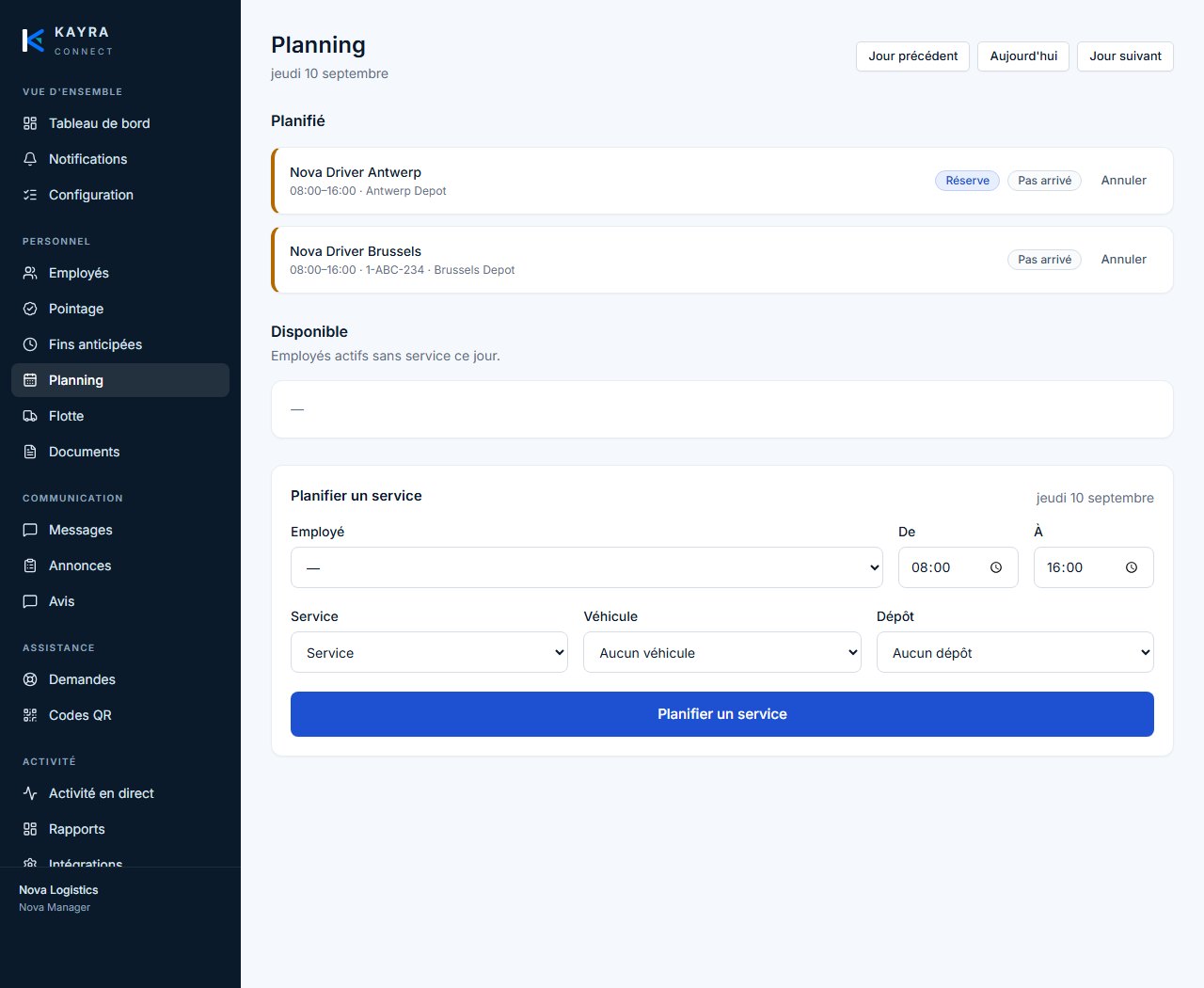Go to Notifications in sidebar

pyautogui.click(x=120, y=159)
